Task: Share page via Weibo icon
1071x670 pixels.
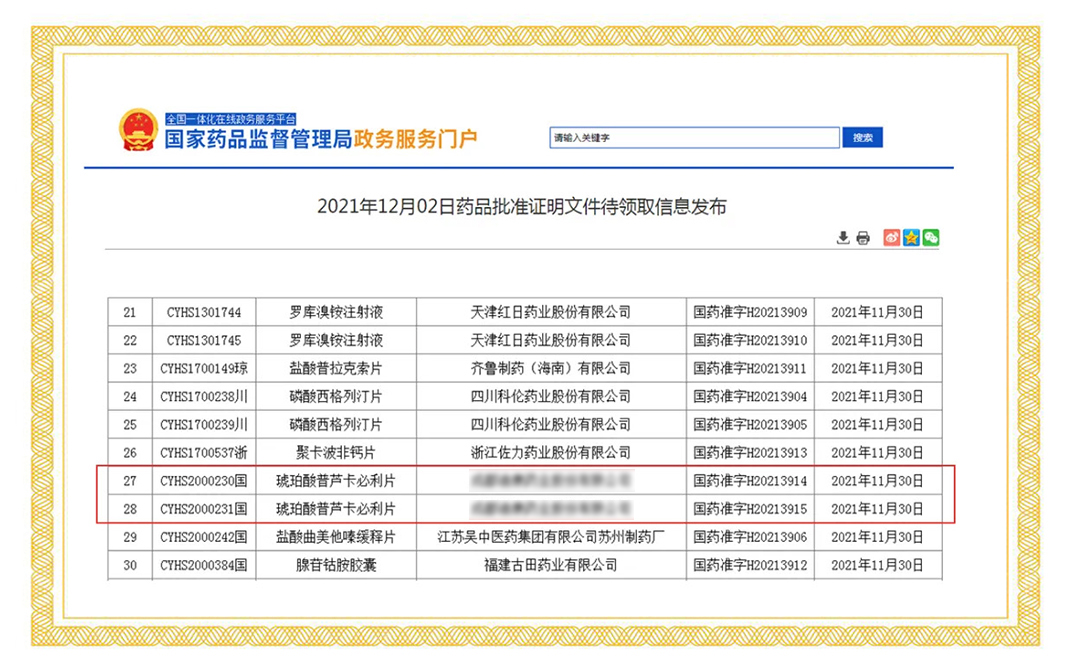Action: click(x=892, y=237)
